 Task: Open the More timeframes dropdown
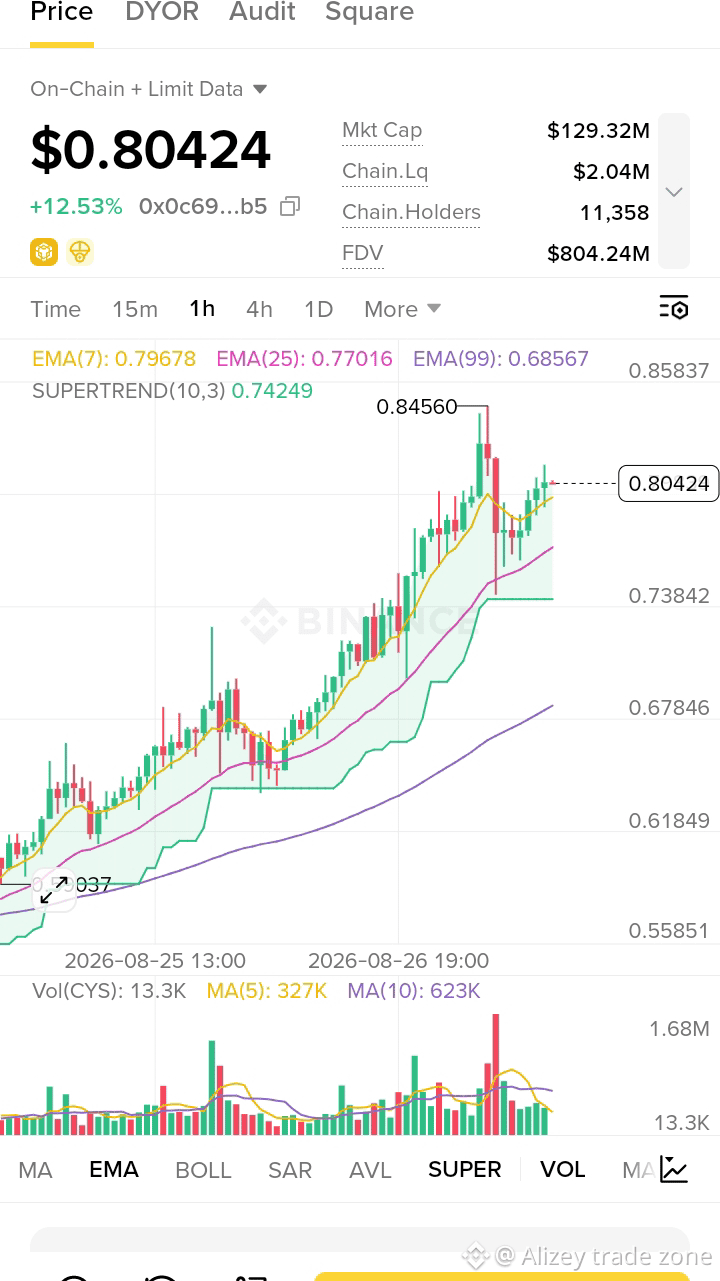click(x=402, y=309)
